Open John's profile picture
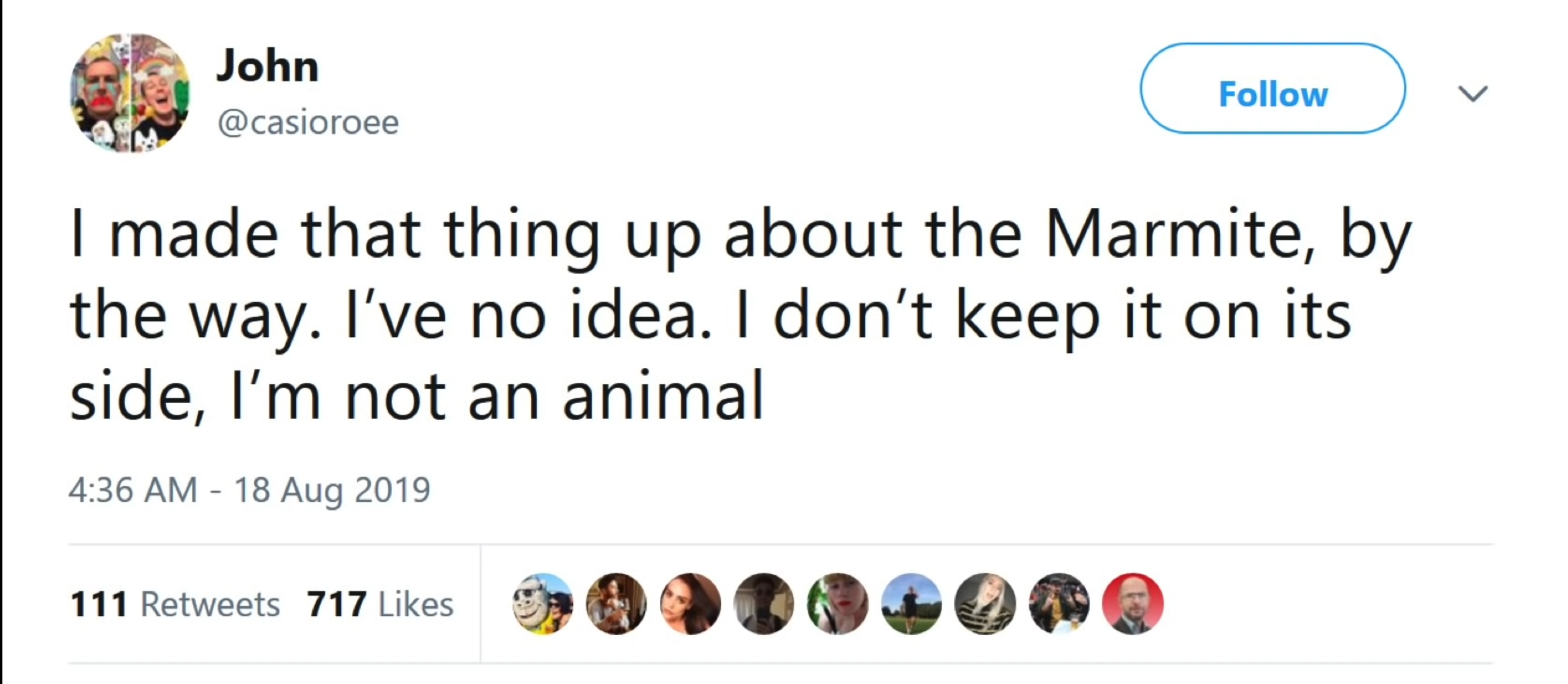 pos(130,93)
